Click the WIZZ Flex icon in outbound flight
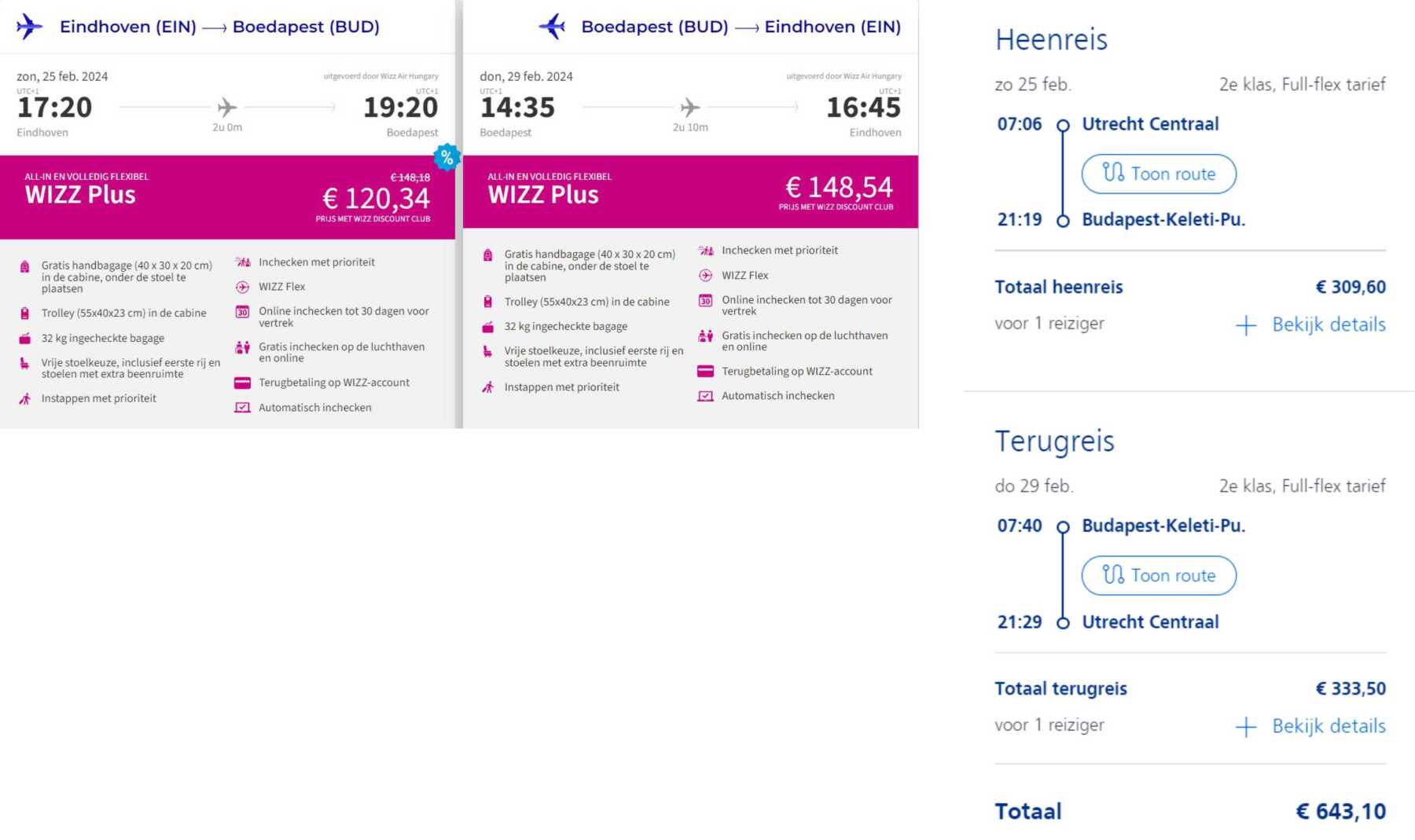Viewport: 1415px width, 840px height. [x=243, y=287]
